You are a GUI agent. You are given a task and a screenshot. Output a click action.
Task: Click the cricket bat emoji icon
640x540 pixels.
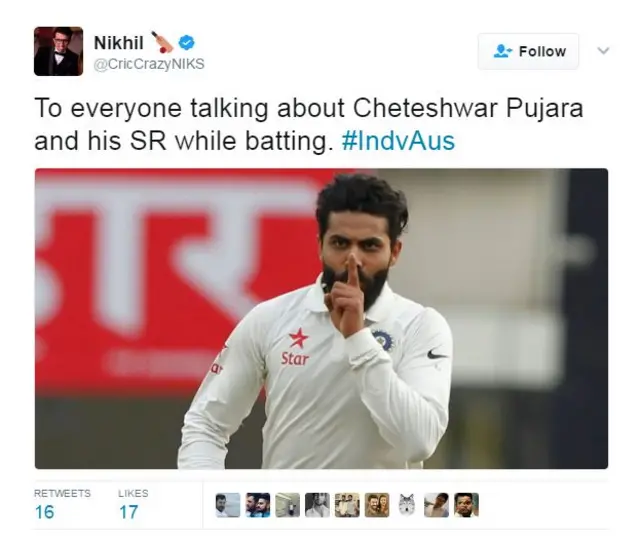pos(162,42)
